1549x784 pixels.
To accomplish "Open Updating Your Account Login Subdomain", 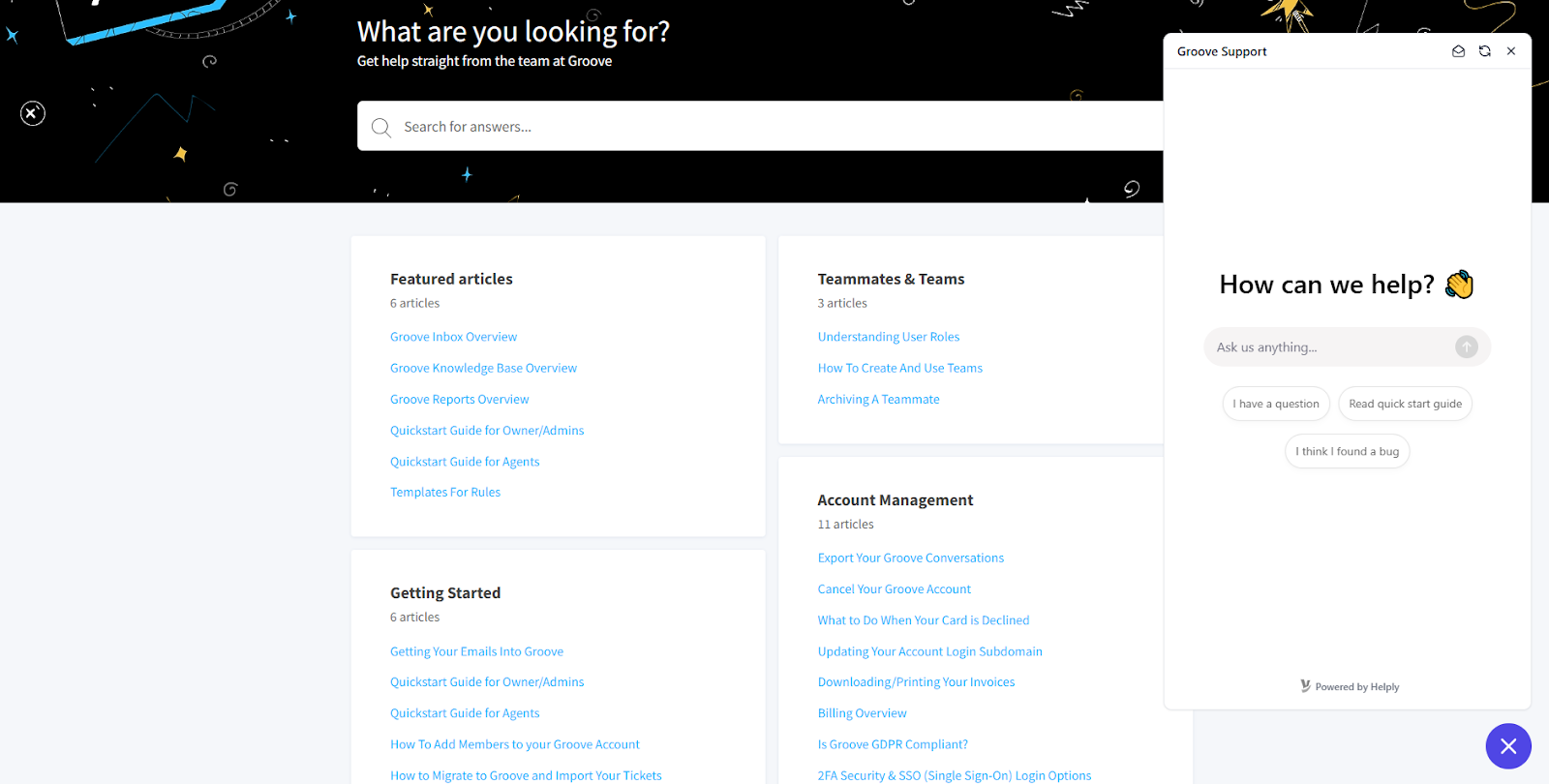I will click(929, 651).
